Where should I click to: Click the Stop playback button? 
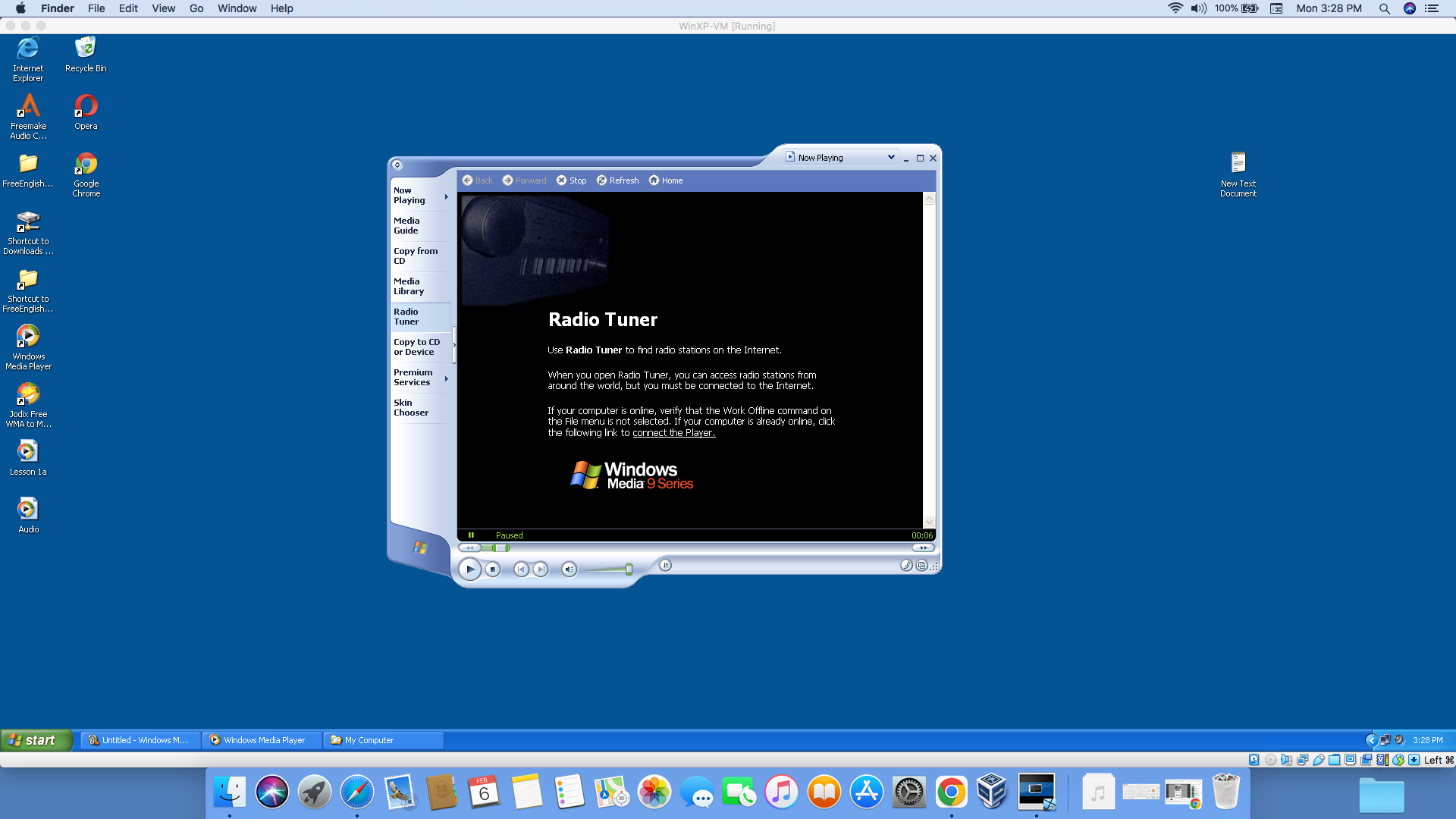coord(493,569)
